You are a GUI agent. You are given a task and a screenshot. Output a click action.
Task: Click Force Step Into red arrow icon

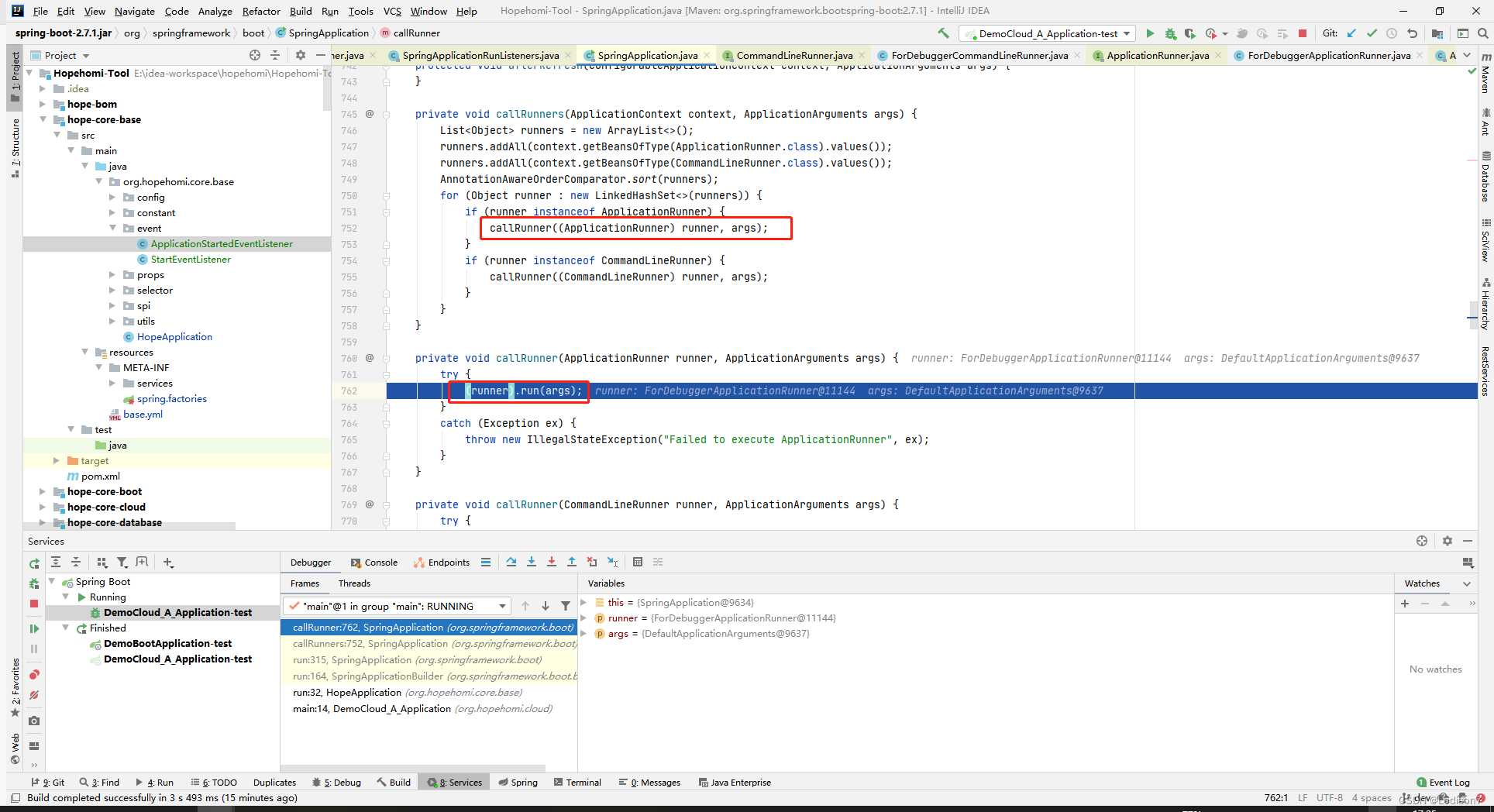click(x=552, y=562)
